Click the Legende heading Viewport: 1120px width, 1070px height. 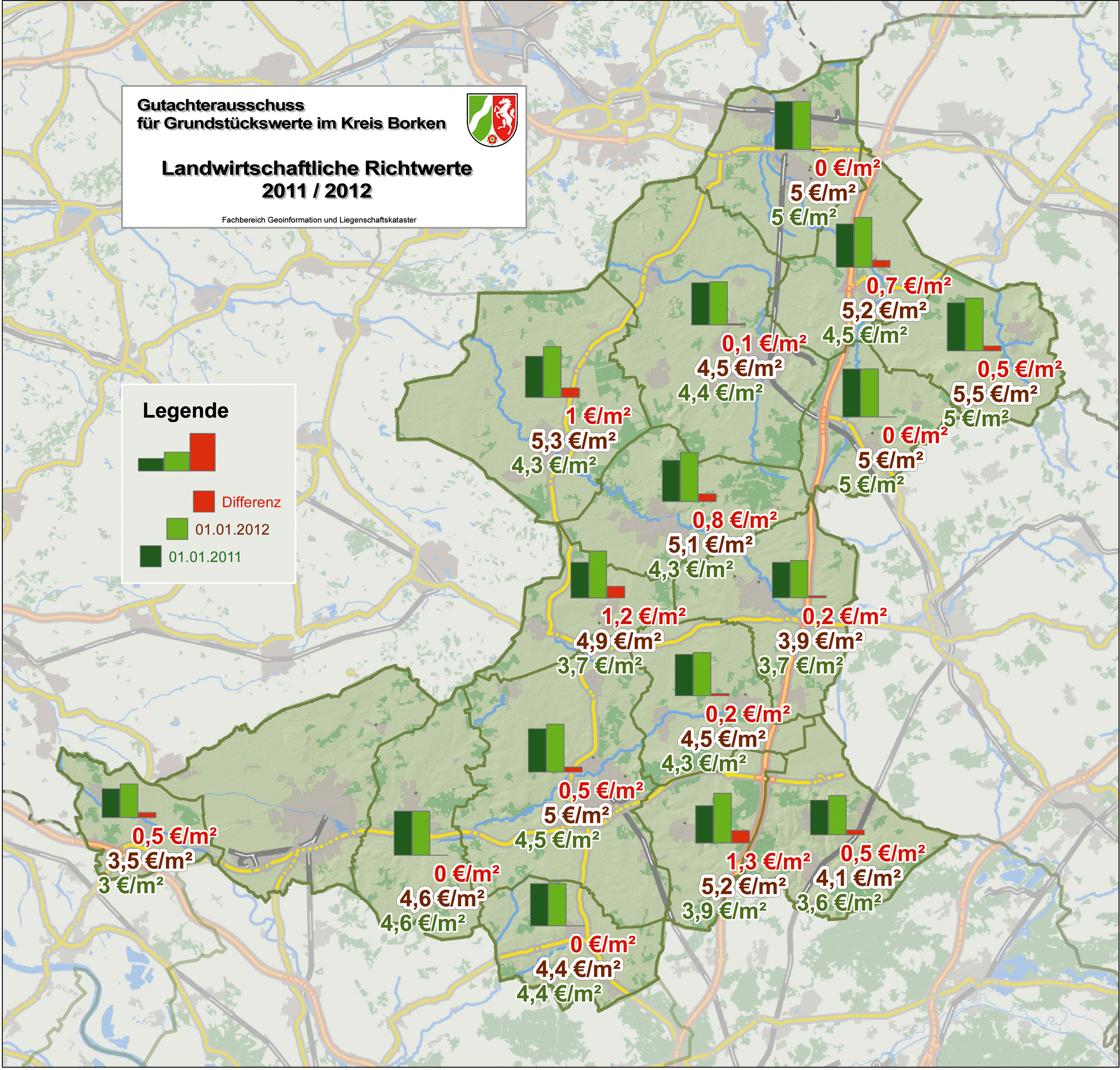pos(185,411)
